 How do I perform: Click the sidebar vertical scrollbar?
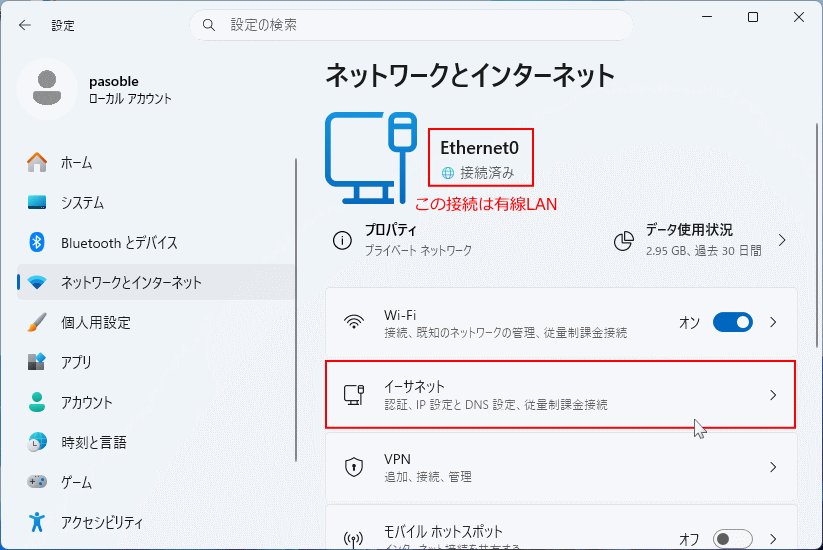tap(296, 310)
